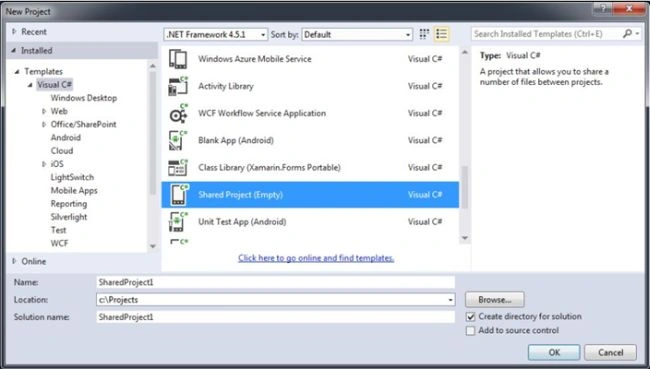This screenshot has width=650, height=369.
Task: Select Android category in the tree
Action: point(65,138)
